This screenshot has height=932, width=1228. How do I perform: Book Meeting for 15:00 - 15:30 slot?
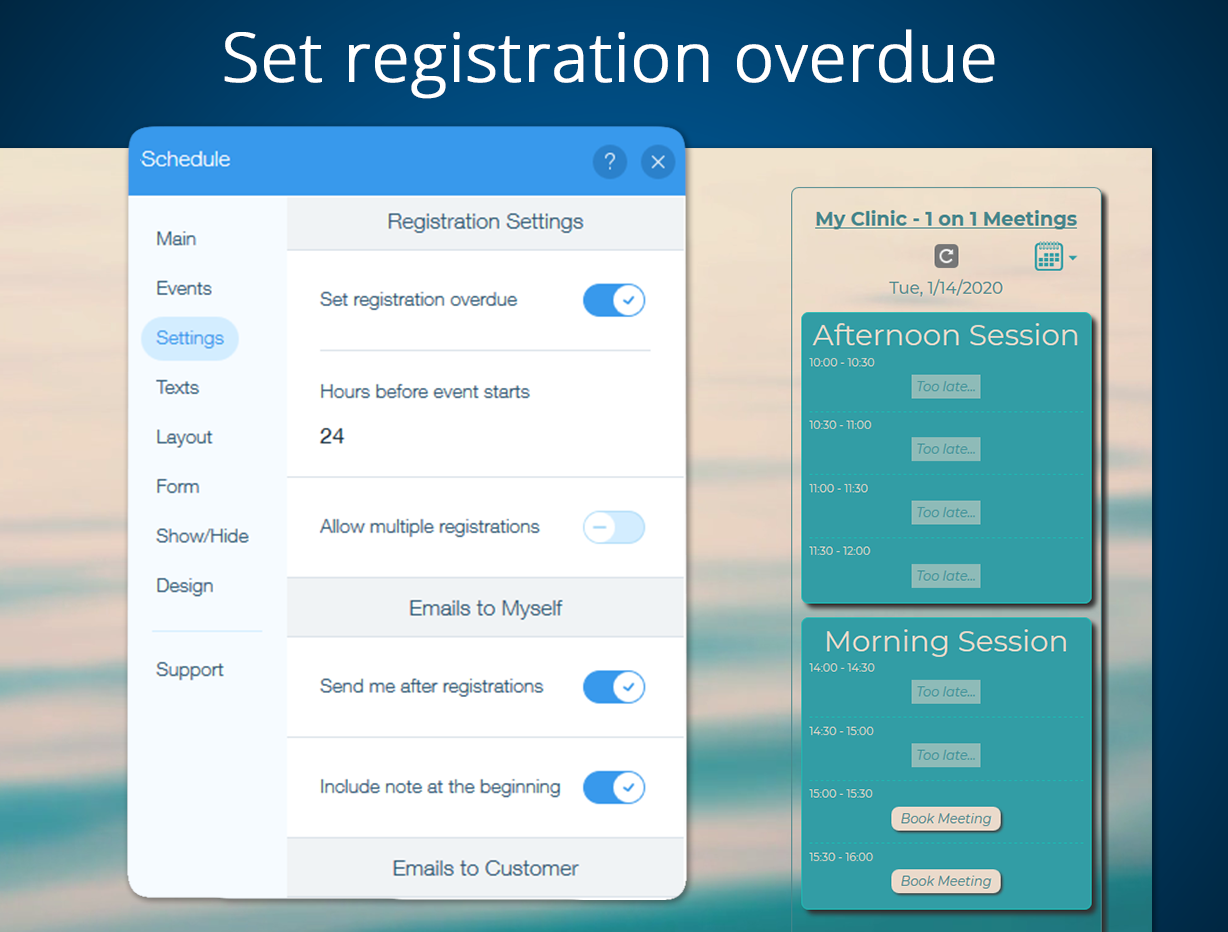(x=946, y=819)
